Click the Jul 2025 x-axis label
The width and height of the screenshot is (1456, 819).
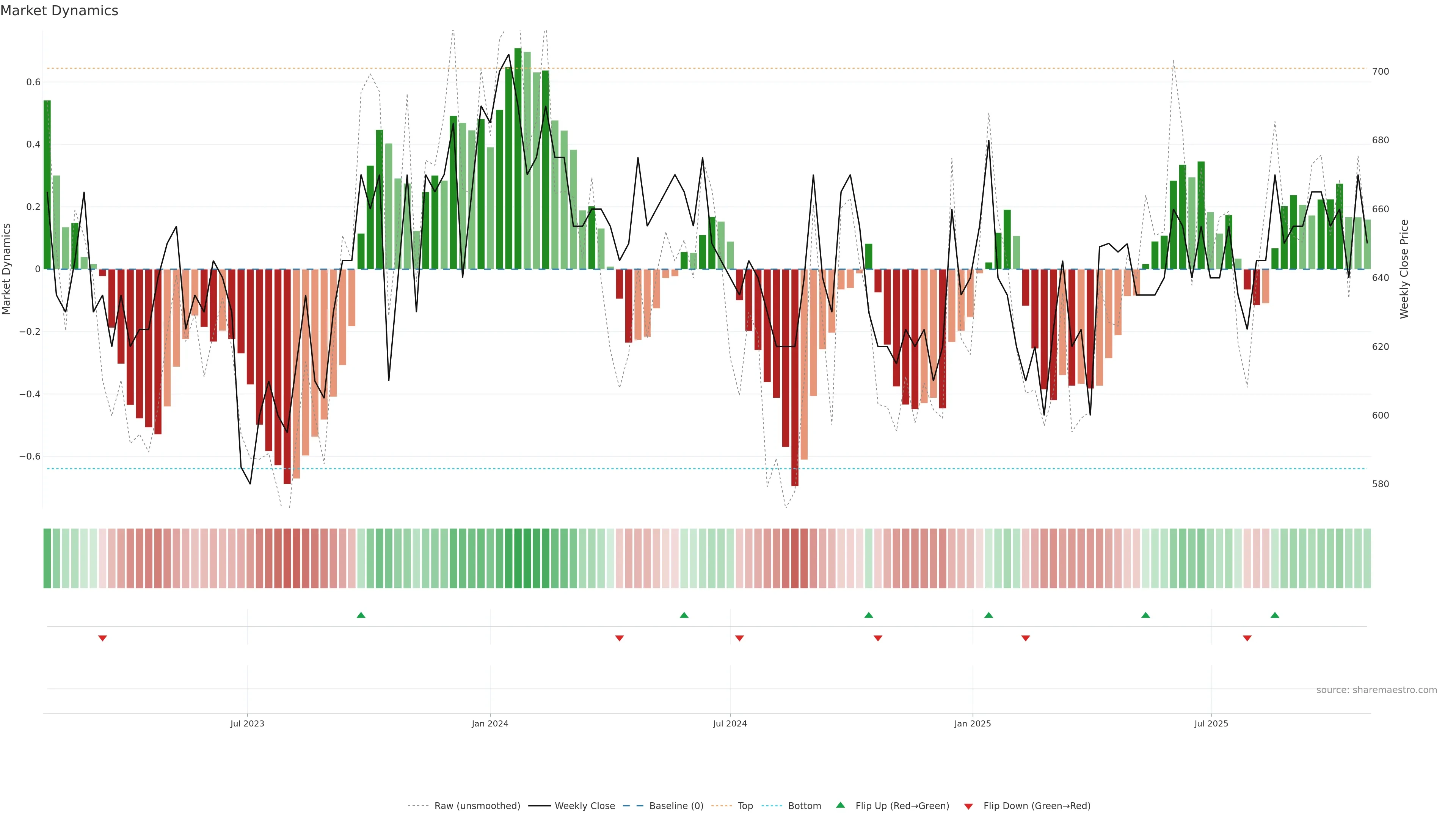pos(1211,723)
